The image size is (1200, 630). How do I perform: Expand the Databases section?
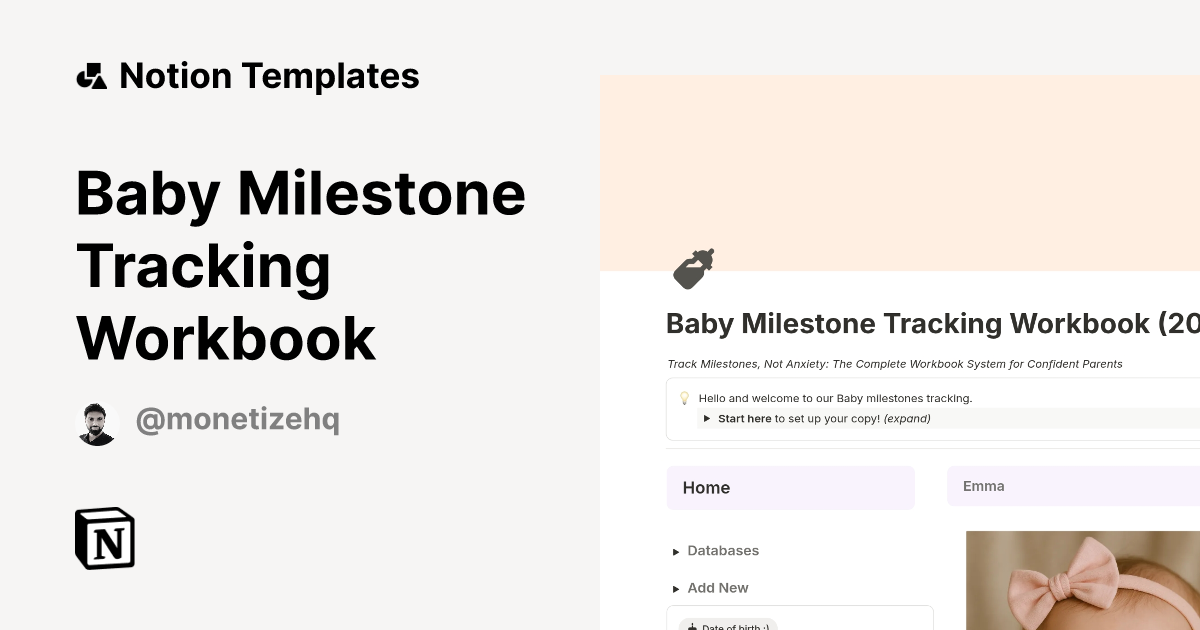pos(723,551)
